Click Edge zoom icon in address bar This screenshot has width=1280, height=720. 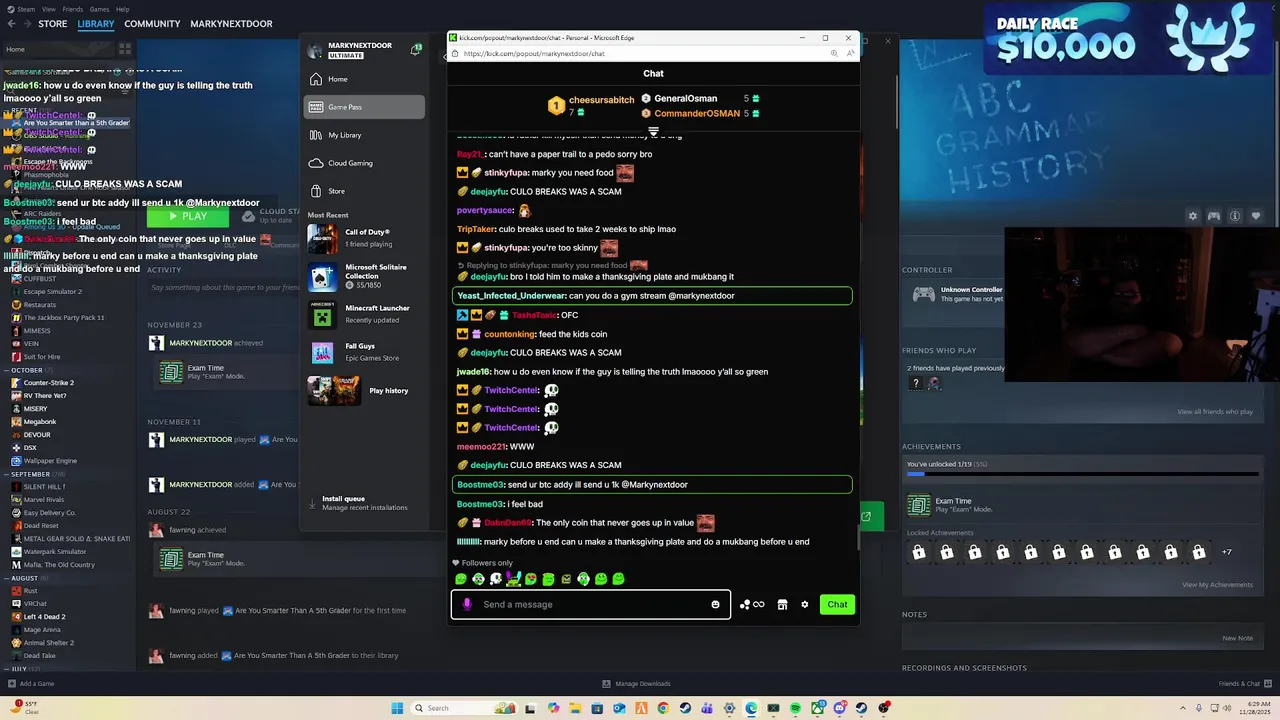point(834,53)
